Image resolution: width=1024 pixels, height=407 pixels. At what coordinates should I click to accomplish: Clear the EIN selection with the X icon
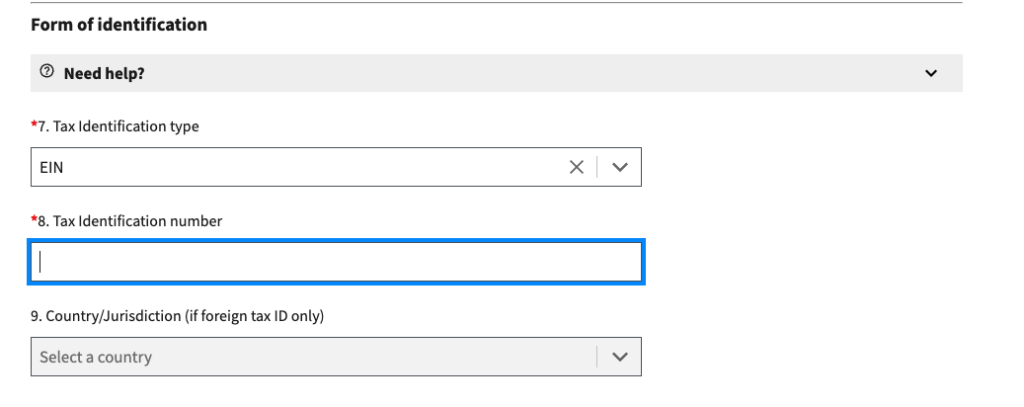(x=576, y=167)
